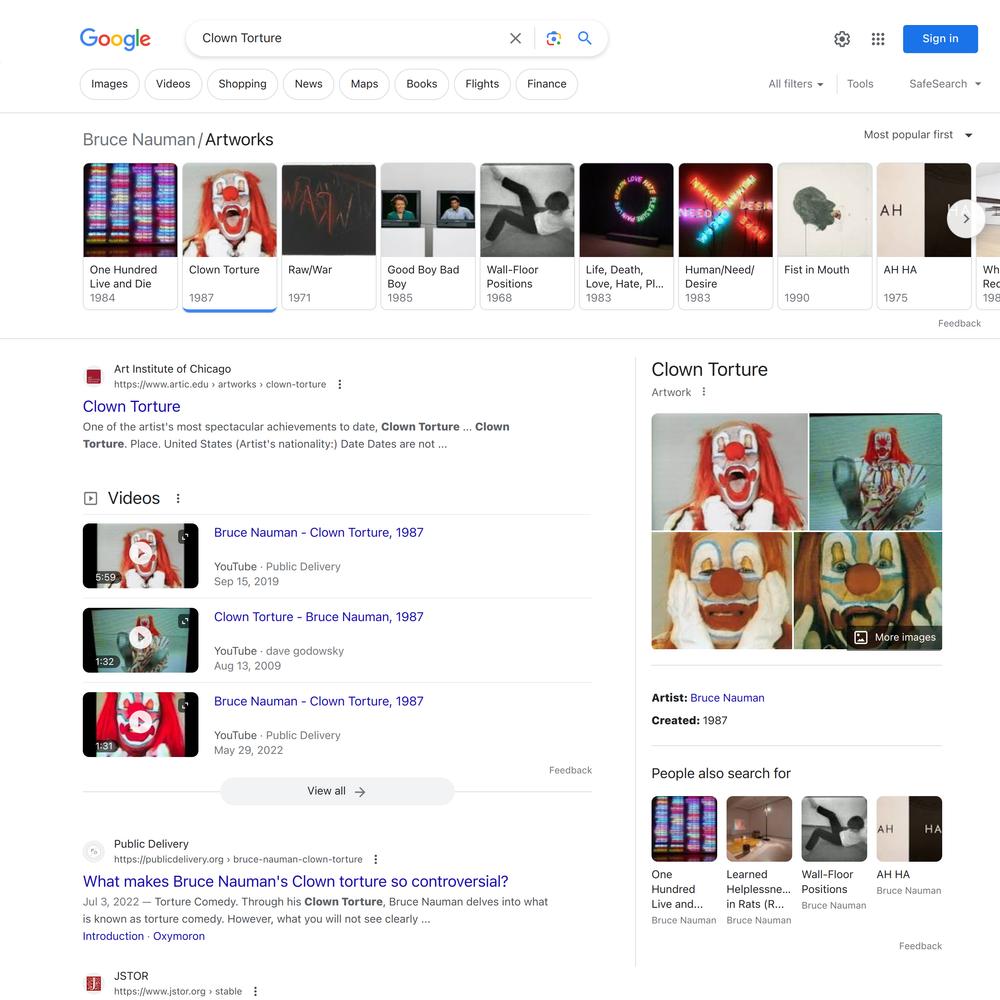1000x1000 pixels.
Task: Open the Google apps grid
Action: tap(878, 39)
